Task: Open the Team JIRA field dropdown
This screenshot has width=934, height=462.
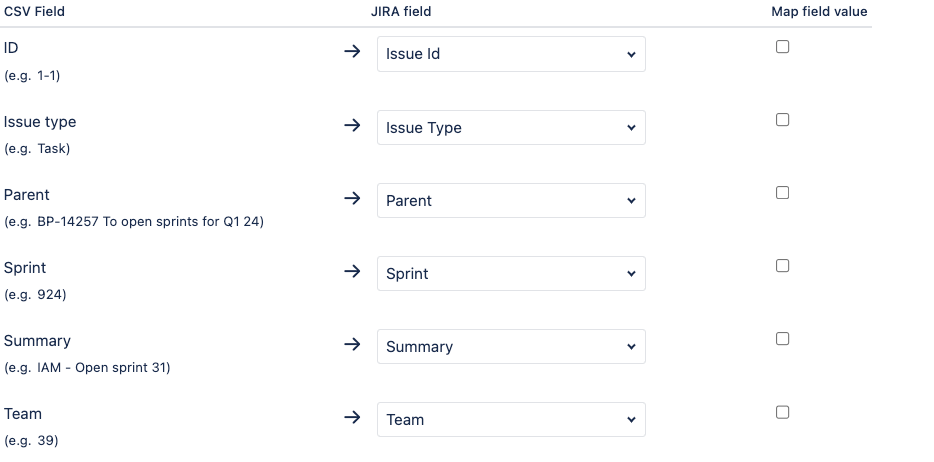Action: coord(511,419)
